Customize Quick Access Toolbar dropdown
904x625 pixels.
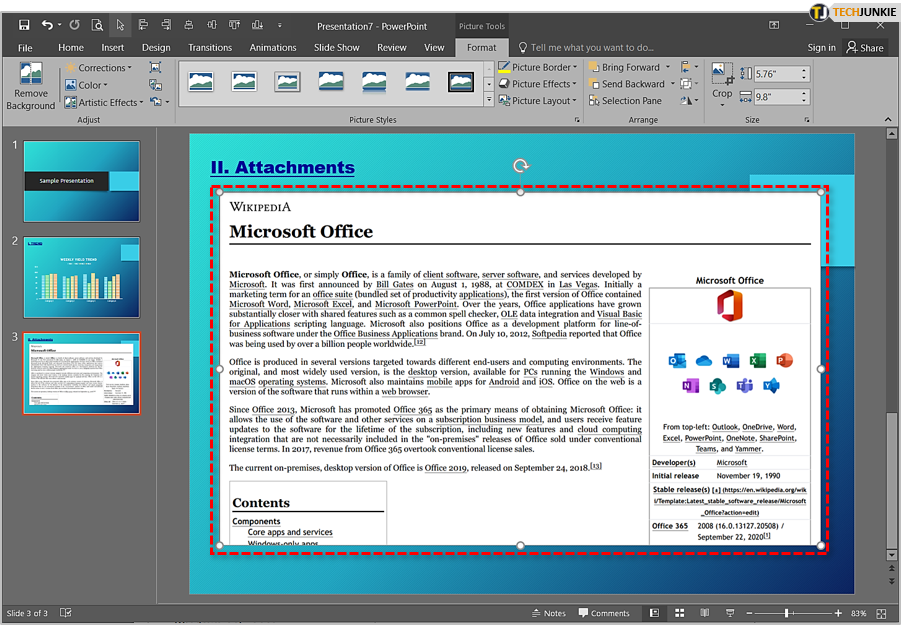tap(280, 25)
